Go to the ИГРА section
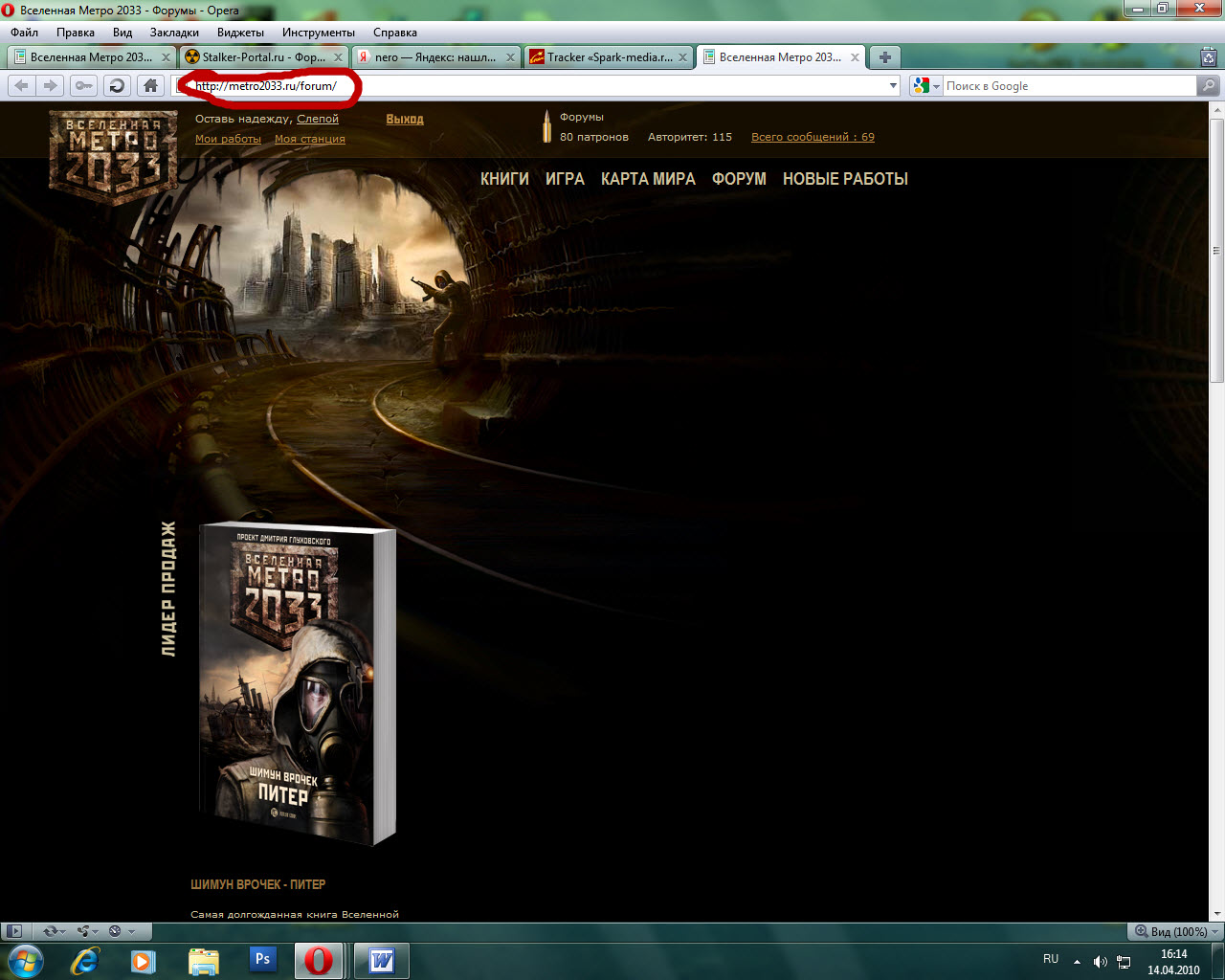Image resolution: width=1225 pixels, height=980 pixels. (x=565, y=179)
